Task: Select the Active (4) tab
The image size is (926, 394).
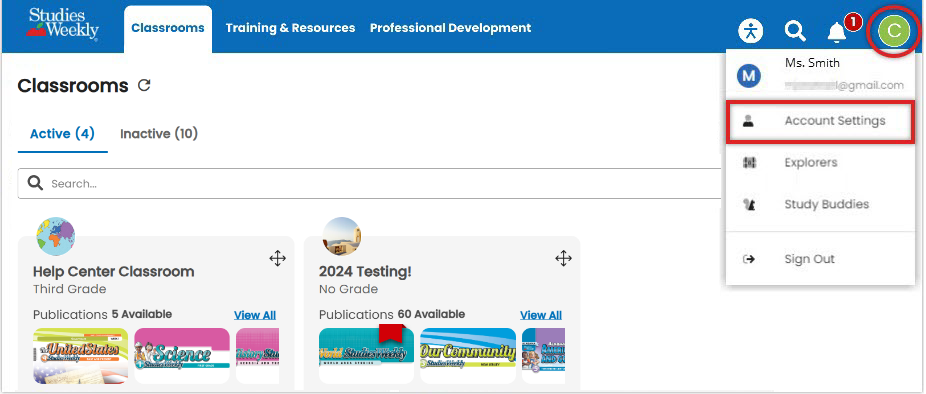Action: click(63, 134)
